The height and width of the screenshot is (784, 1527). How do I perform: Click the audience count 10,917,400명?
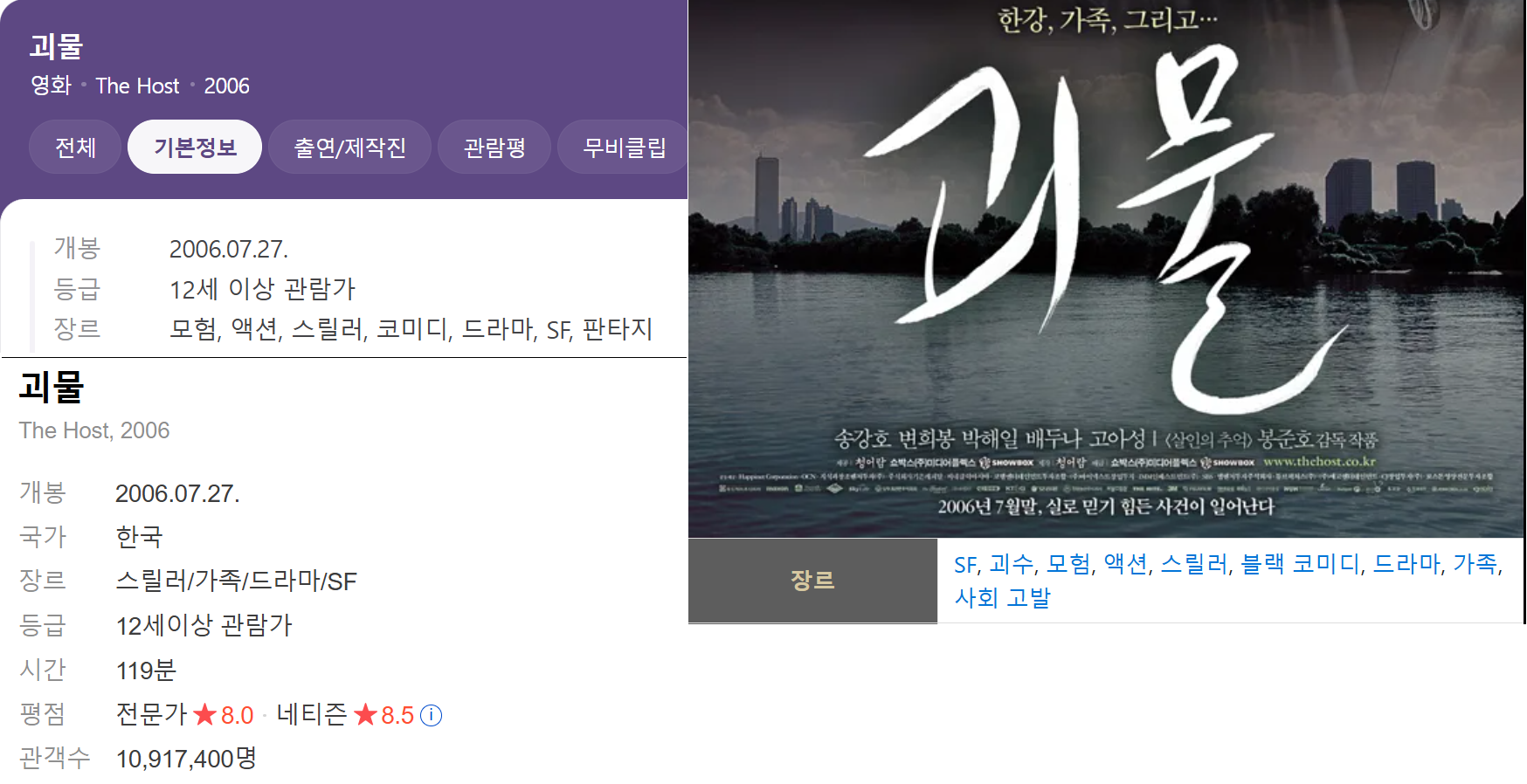[x=186, y=759]
